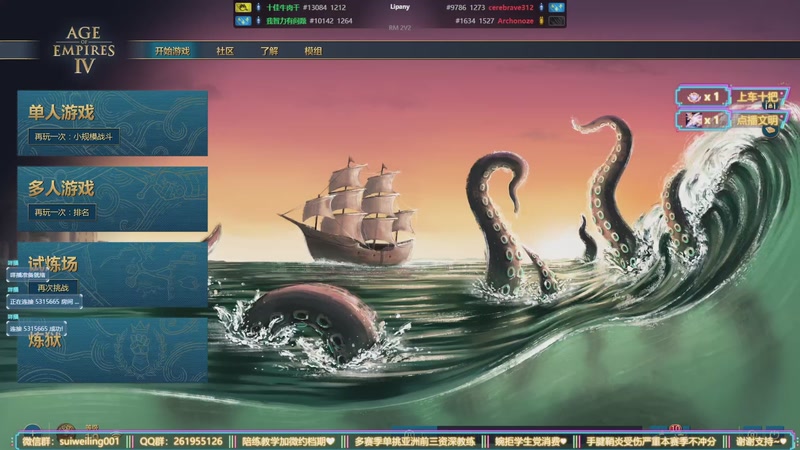Click the RM 2V2 mode label
This screenshot has height=450, width=800.
point(399,28)
